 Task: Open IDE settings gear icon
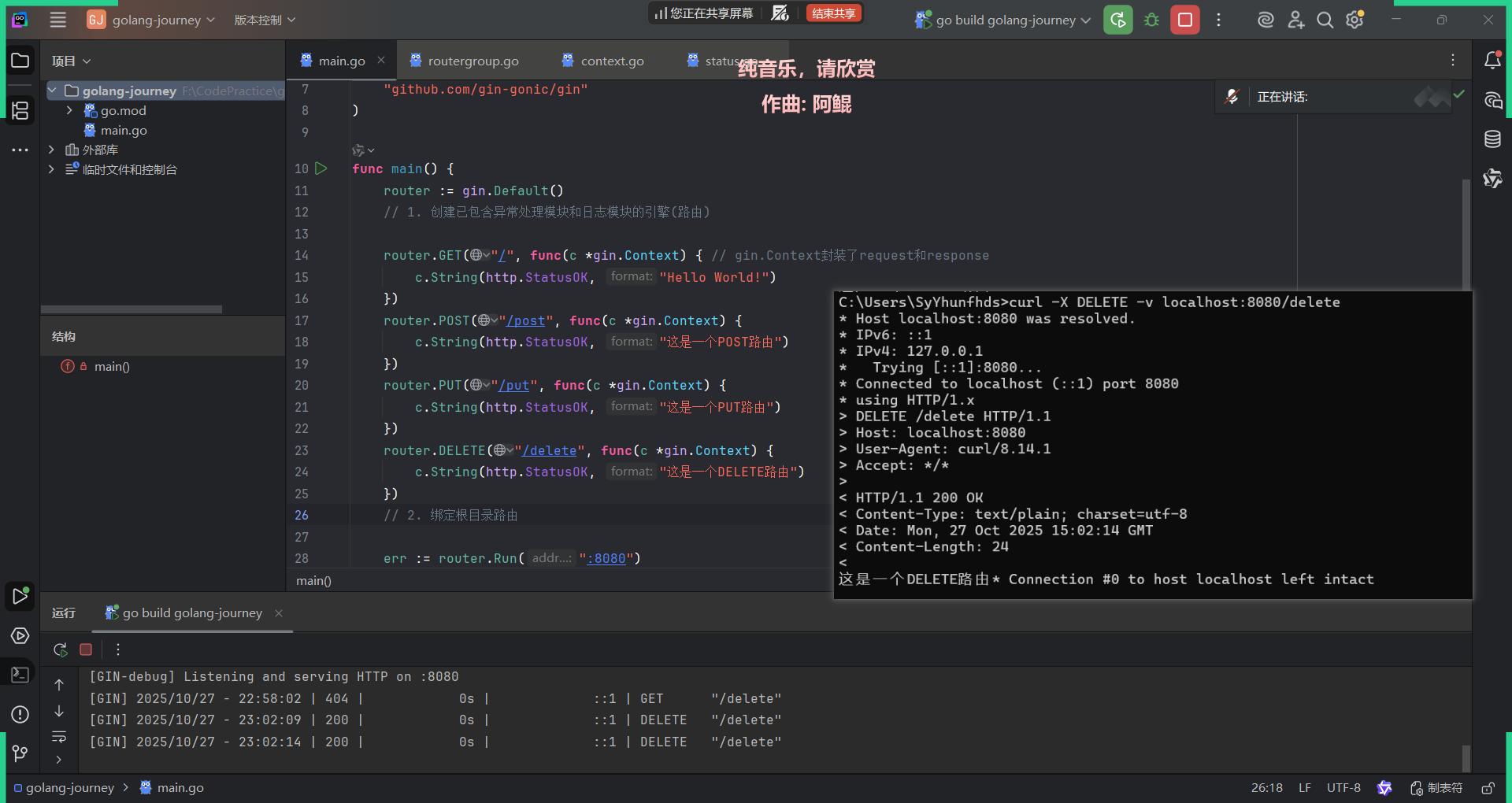tap(1354, 20)
